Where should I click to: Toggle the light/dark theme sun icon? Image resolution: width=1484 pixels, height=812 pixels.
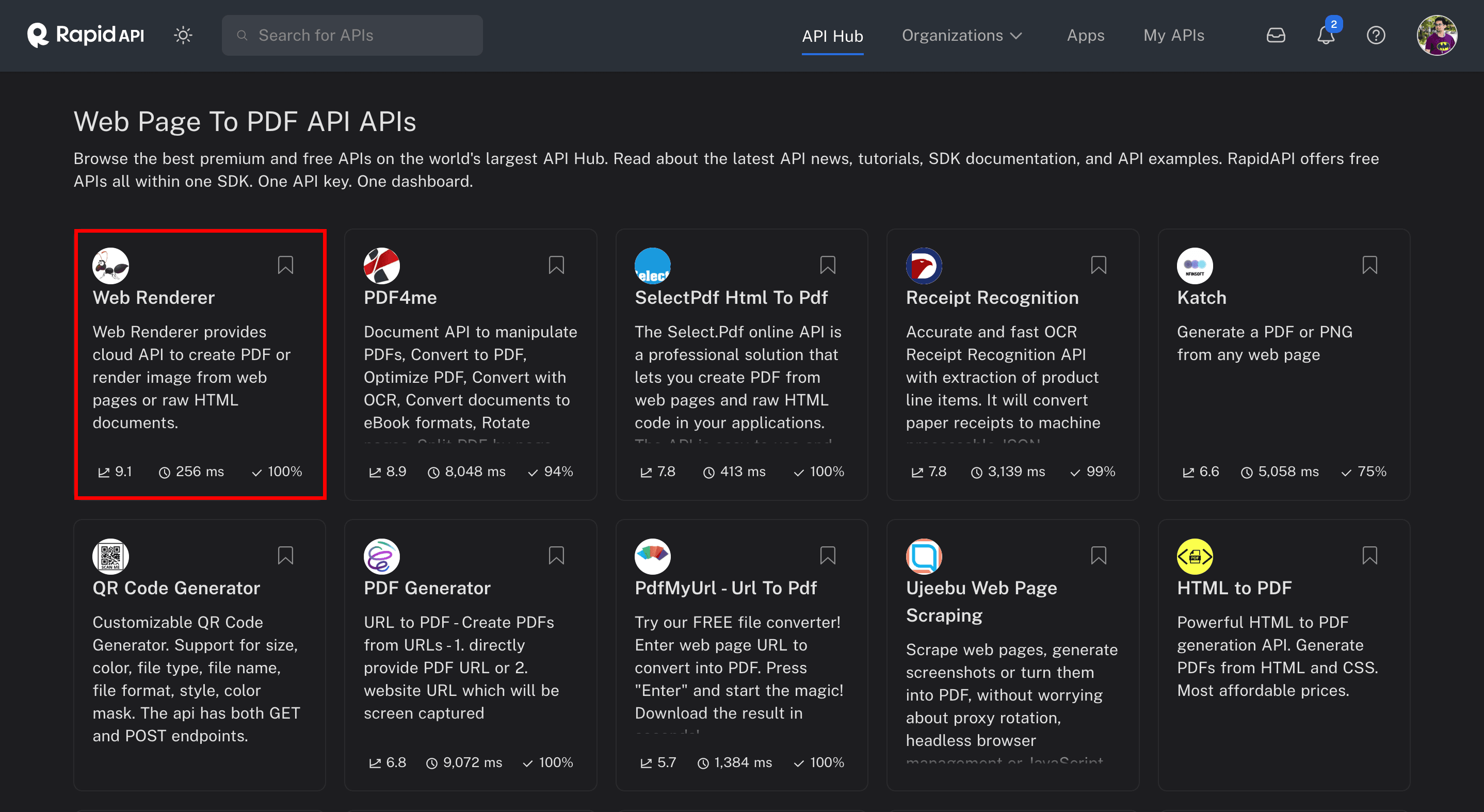(183, 35)
